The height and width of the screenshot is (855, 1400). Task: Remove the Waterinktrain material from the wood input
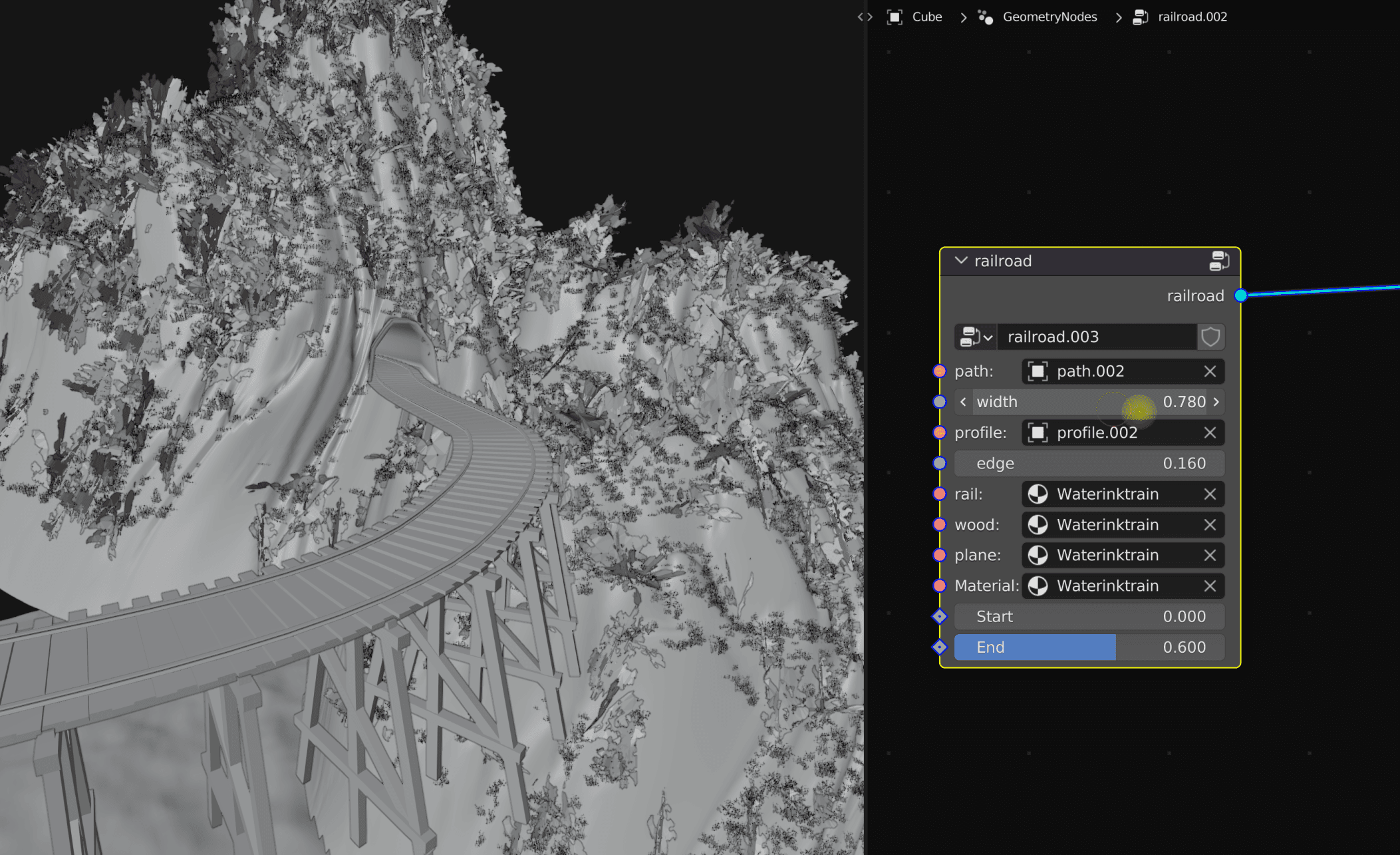1210,524
